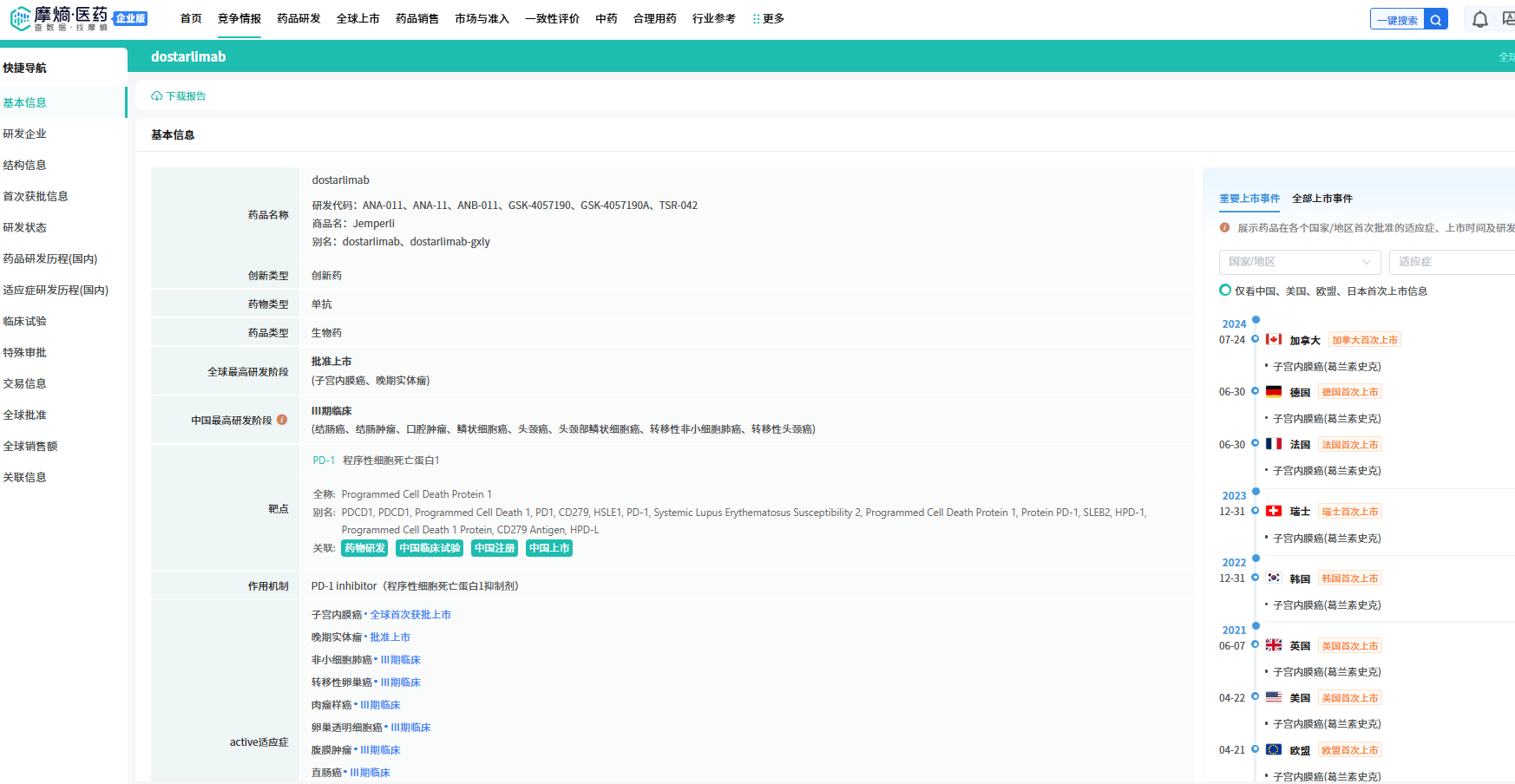
Task: Click the 一键搜索 button
Action: (1398, 20)
